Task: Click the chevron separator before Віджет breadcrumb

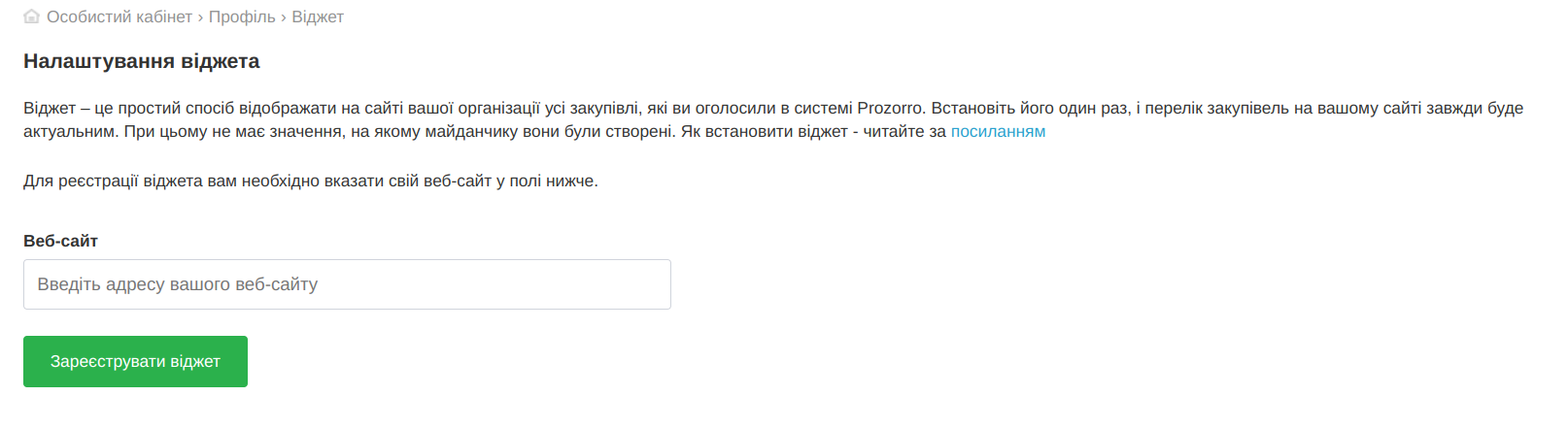Action: tap(284, 16)
